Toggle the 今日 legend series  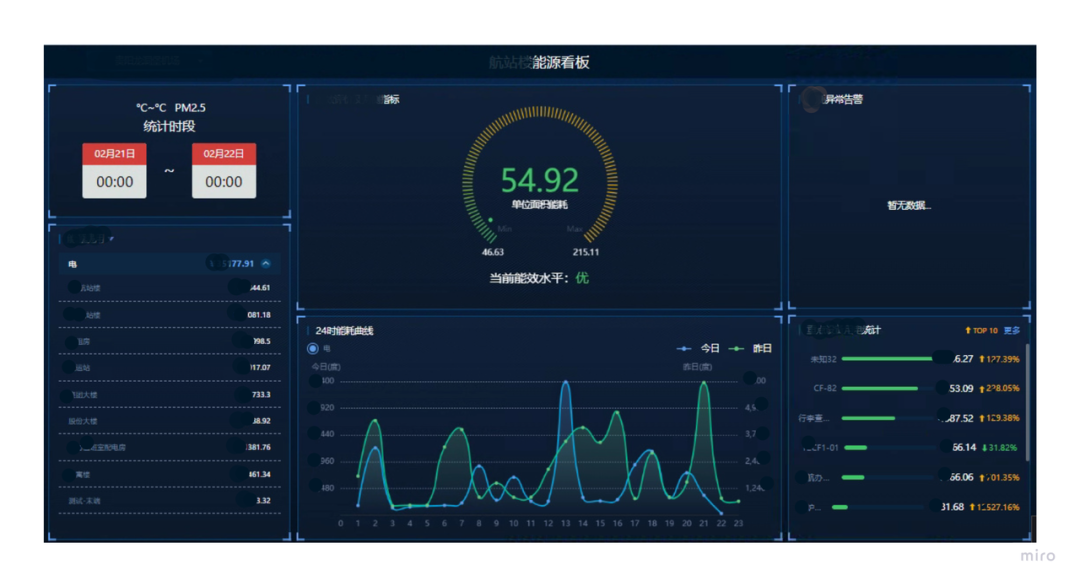point(698,348)
